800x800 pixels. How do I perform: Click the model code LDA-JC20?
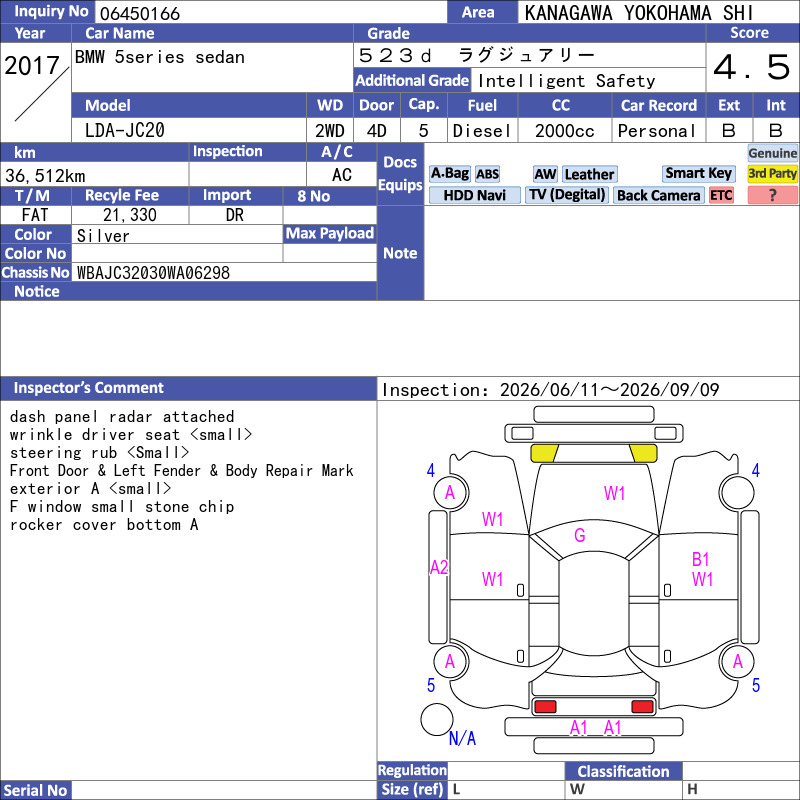coord(125,131)
